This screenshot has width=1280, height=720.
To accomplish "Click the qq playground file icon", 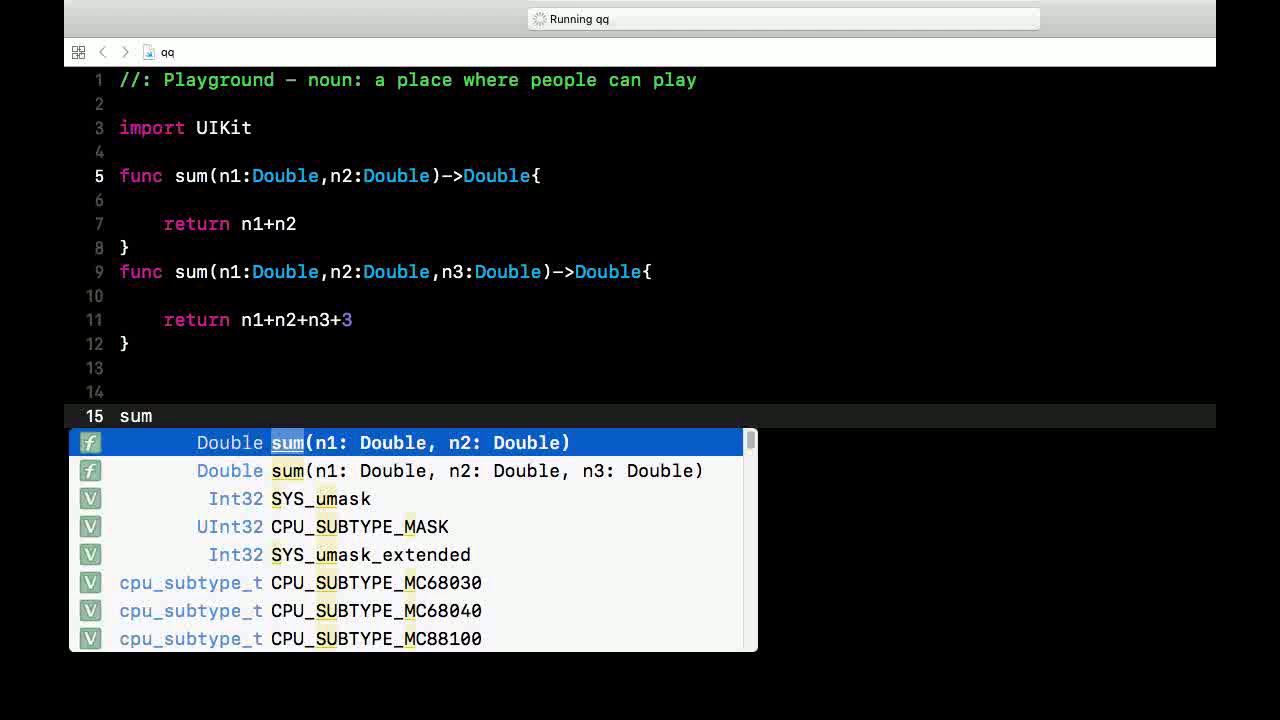I will pyautogui.click(x=149, y=52).
